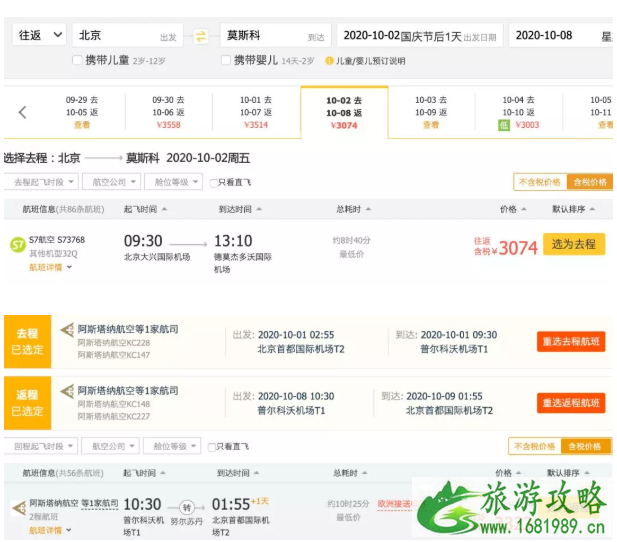
Task: Click the return date field 2020-10-08
Action: tap(561, 35)
